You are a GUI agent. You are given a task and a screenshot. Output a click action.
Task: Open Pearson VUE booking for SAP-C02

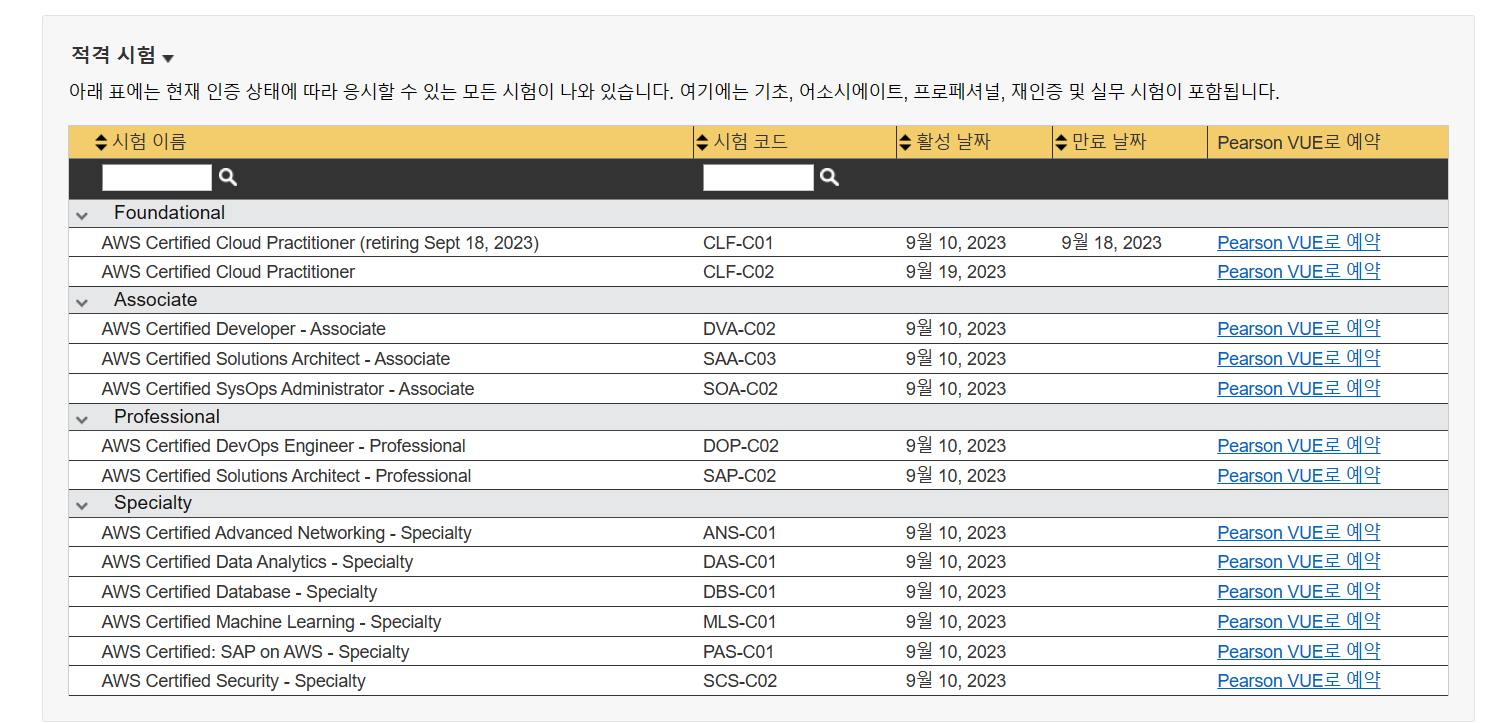pos(1298,476)
